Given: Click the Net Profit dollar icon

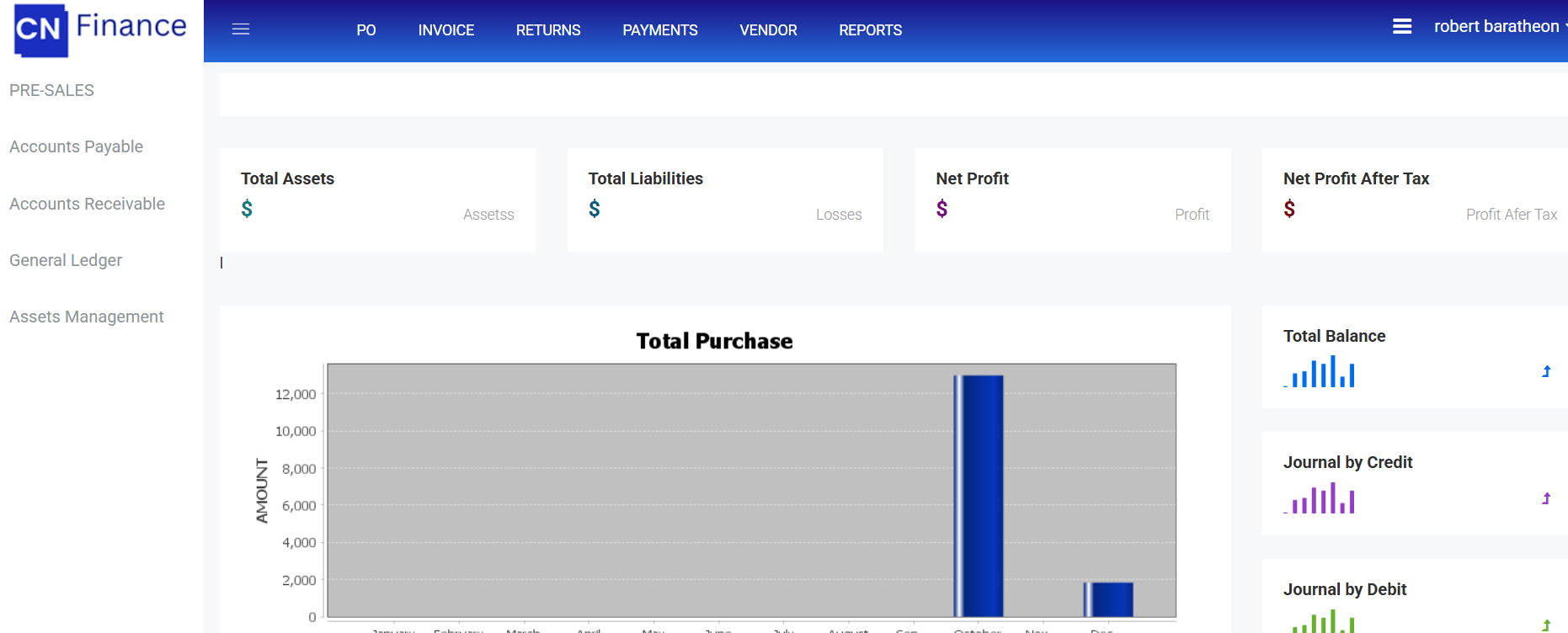Looking at the screenshot, I should 941,209.
